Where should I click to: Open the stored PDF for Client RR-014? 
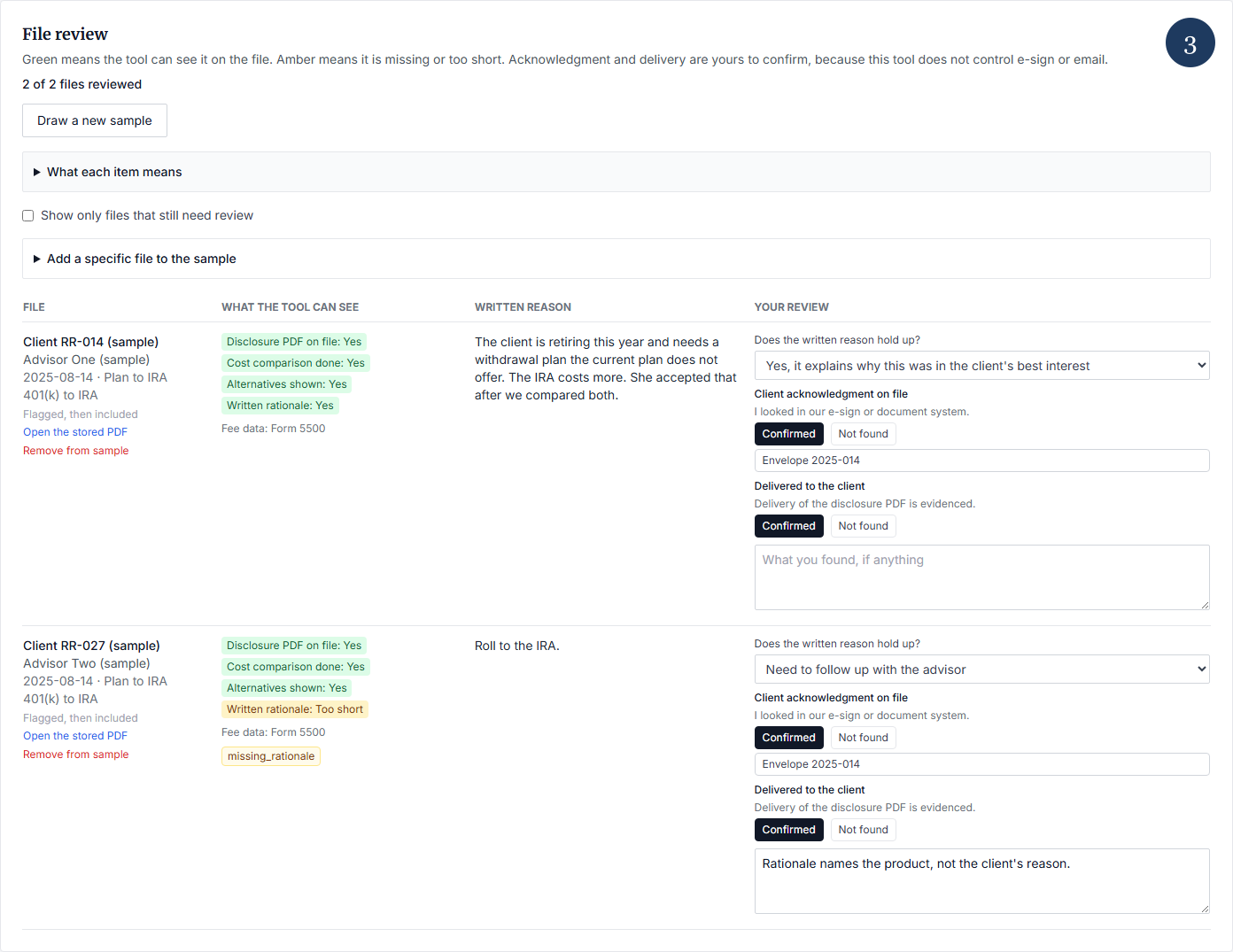click(x=75, y=432)
